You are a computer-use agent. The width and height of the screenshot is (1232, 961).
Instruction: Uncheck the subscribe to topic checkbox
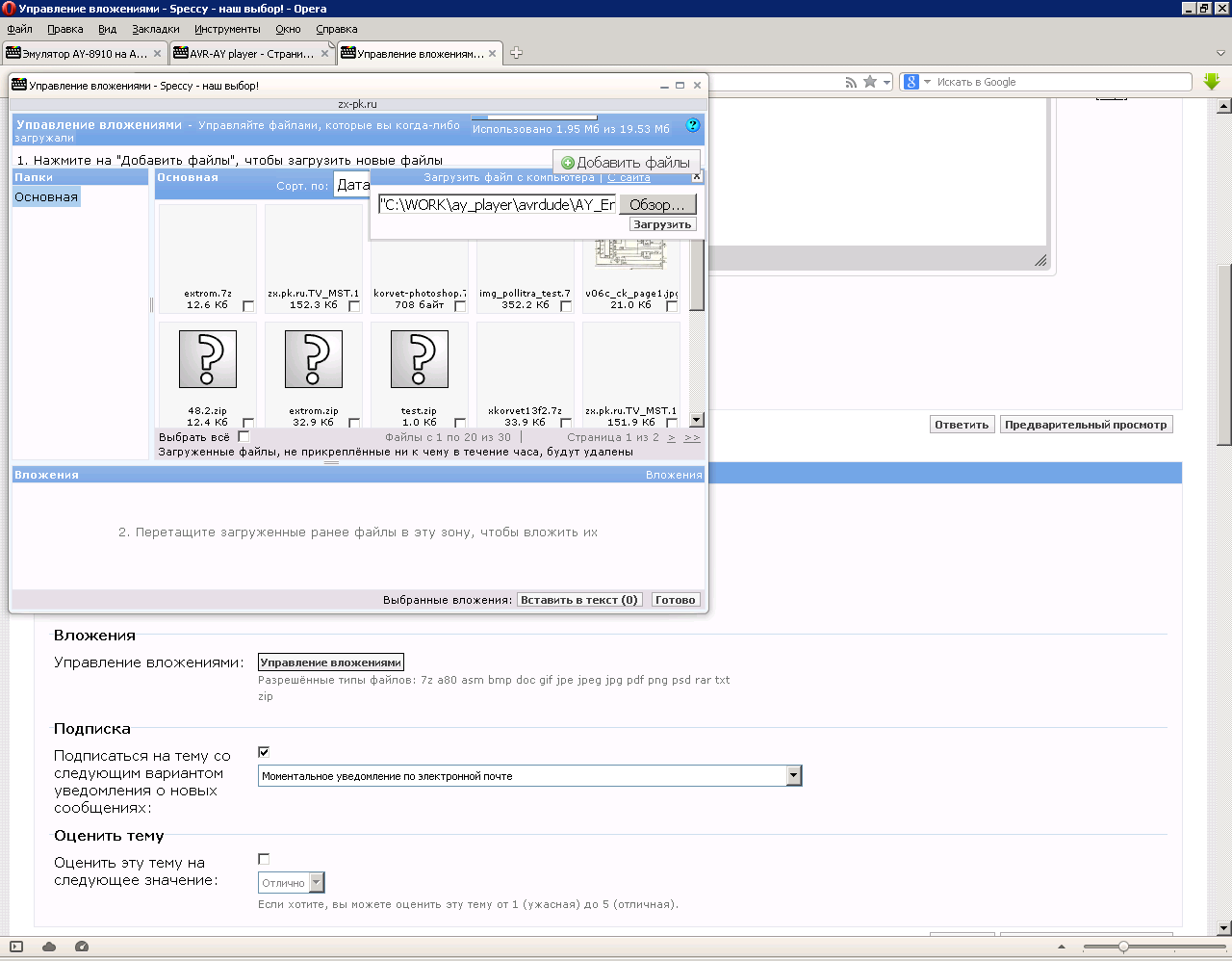(x=264, y=752)
